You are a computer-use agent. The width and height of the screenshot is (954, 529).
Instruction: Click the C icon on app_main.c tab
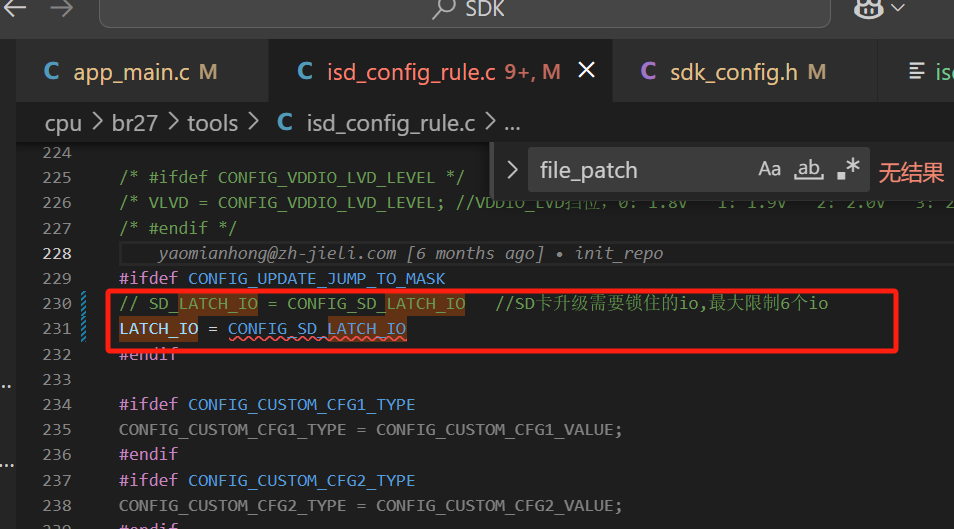click(52, 72)
